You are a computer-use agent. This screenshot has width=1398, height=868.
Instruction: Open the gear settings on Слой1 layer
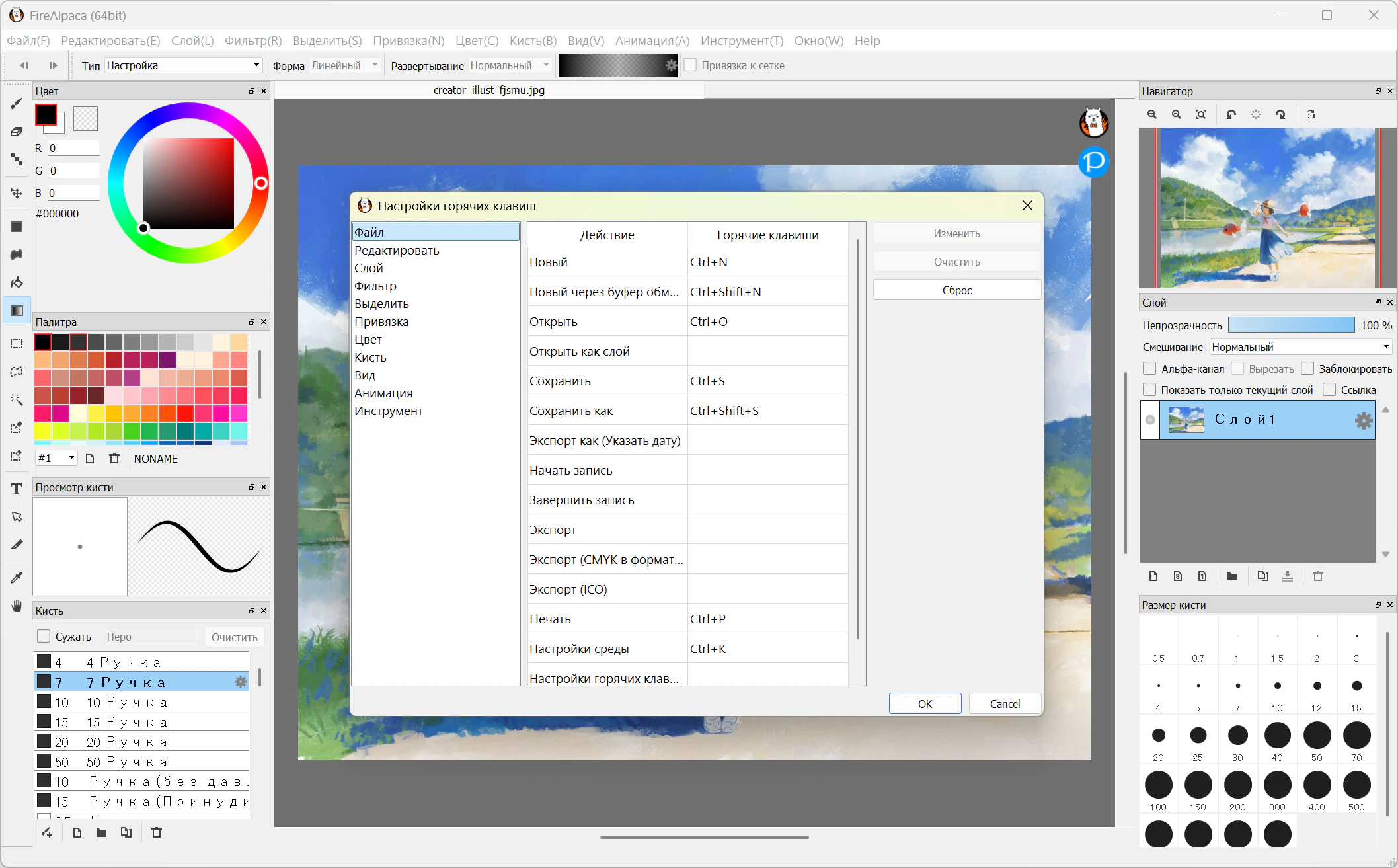coord(1363,420)
